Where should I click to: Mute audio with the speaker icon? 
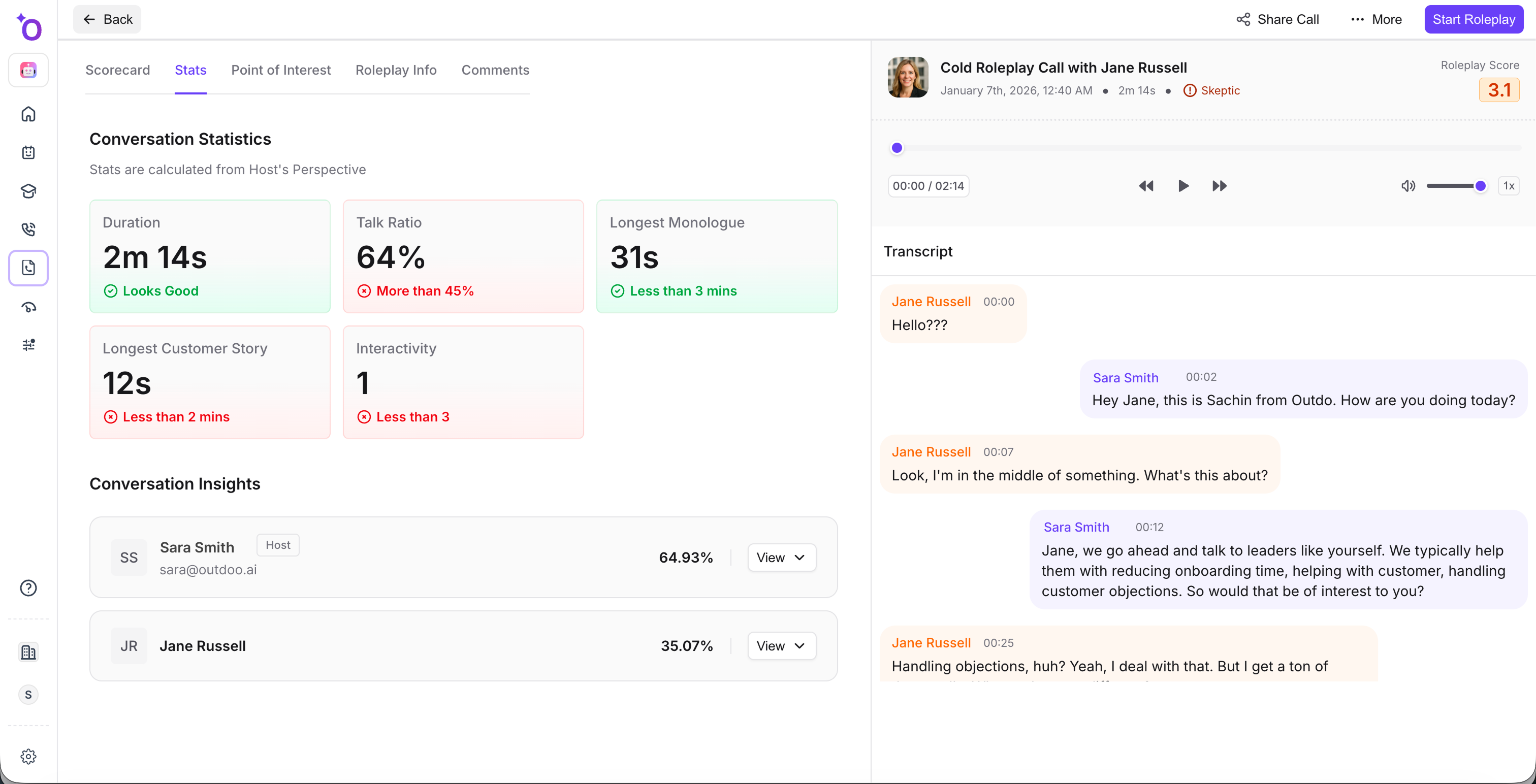pyautogui.click(x=1408, y=186)
